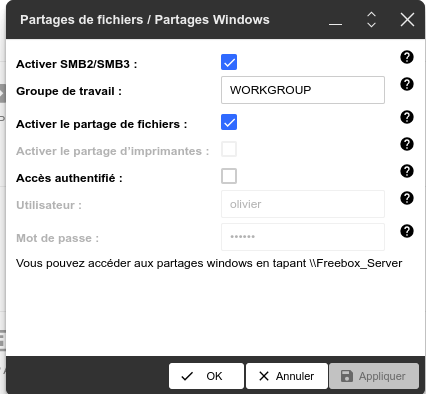Show help icon next to Utilisateur field
426x394 pixels.
point(407,198)
